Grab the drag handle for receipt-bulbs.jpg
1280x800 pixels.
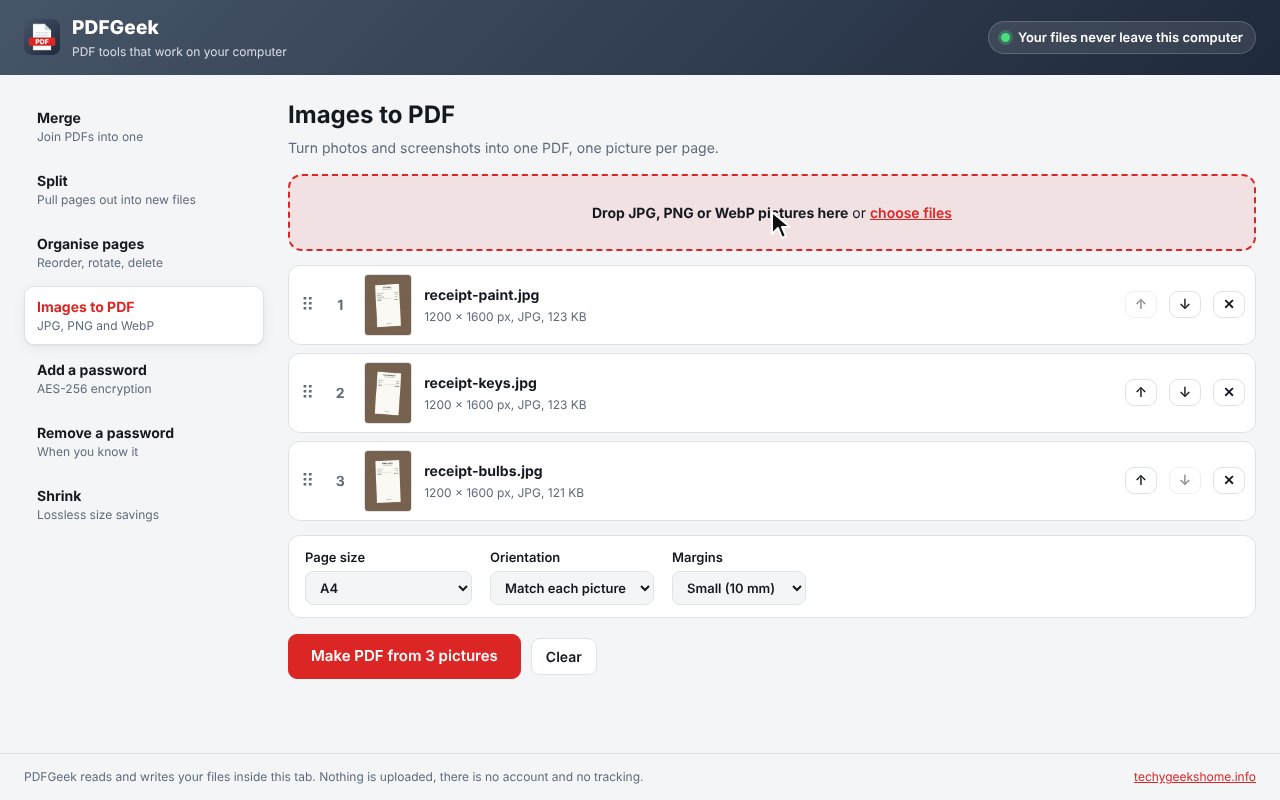[308, 480]
